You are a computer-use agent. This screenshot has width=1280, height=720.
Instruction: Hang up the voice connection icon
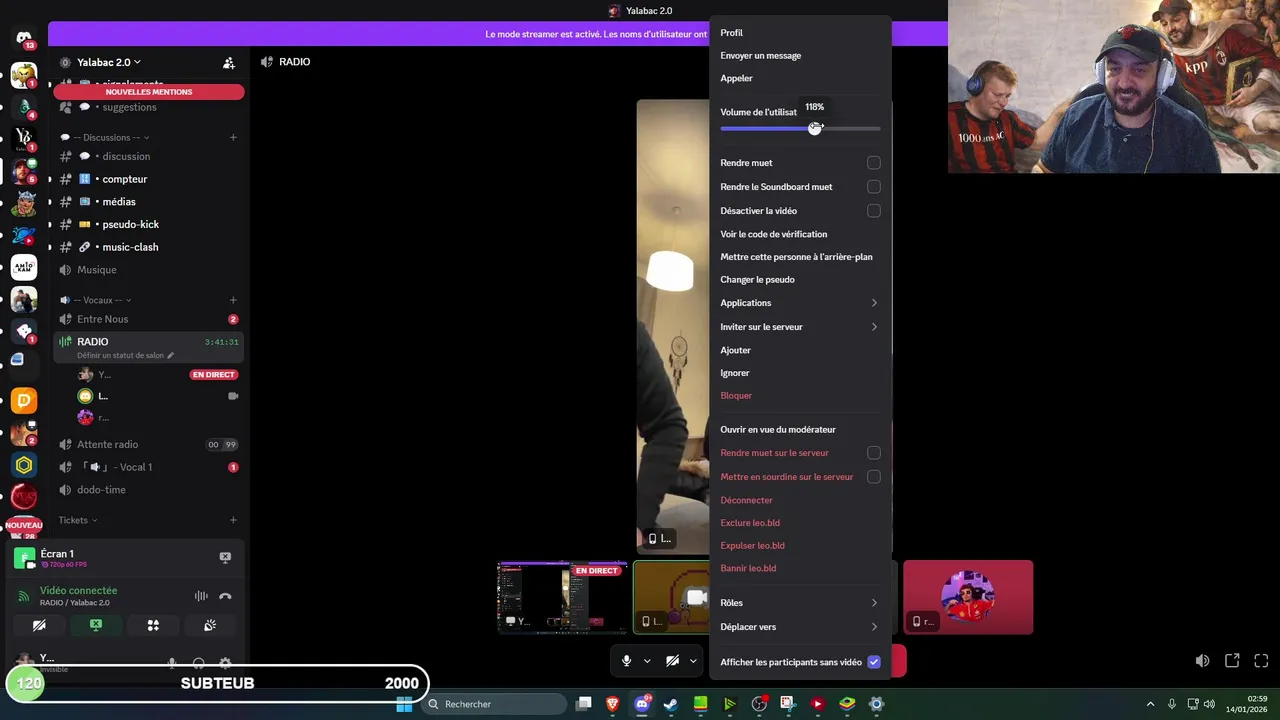(225, 596)
